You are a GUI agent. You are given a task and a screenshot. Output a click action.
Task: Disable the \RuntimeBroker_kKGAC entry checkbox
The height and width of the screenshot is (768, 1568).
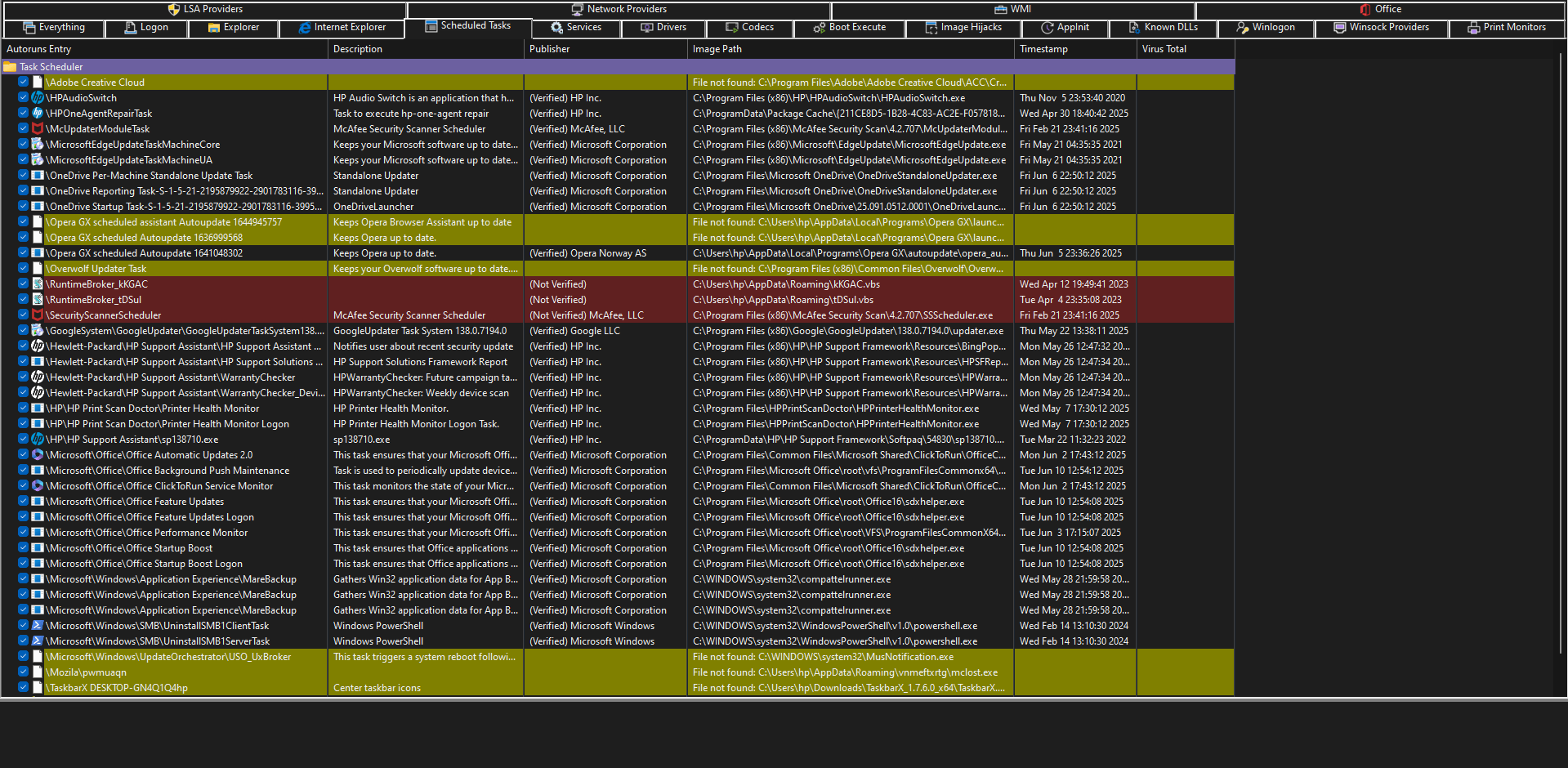coord(24,284)
